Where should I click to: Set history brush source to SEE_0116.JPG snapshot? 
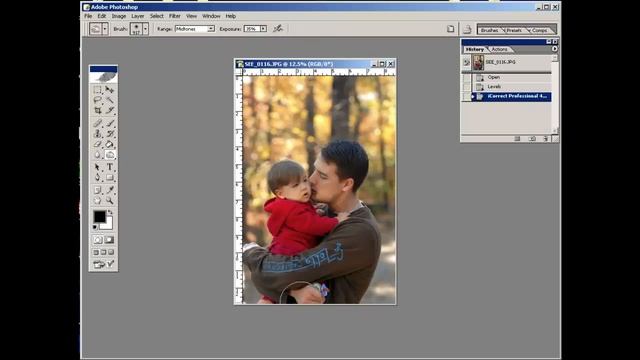[x=466, y=62]
